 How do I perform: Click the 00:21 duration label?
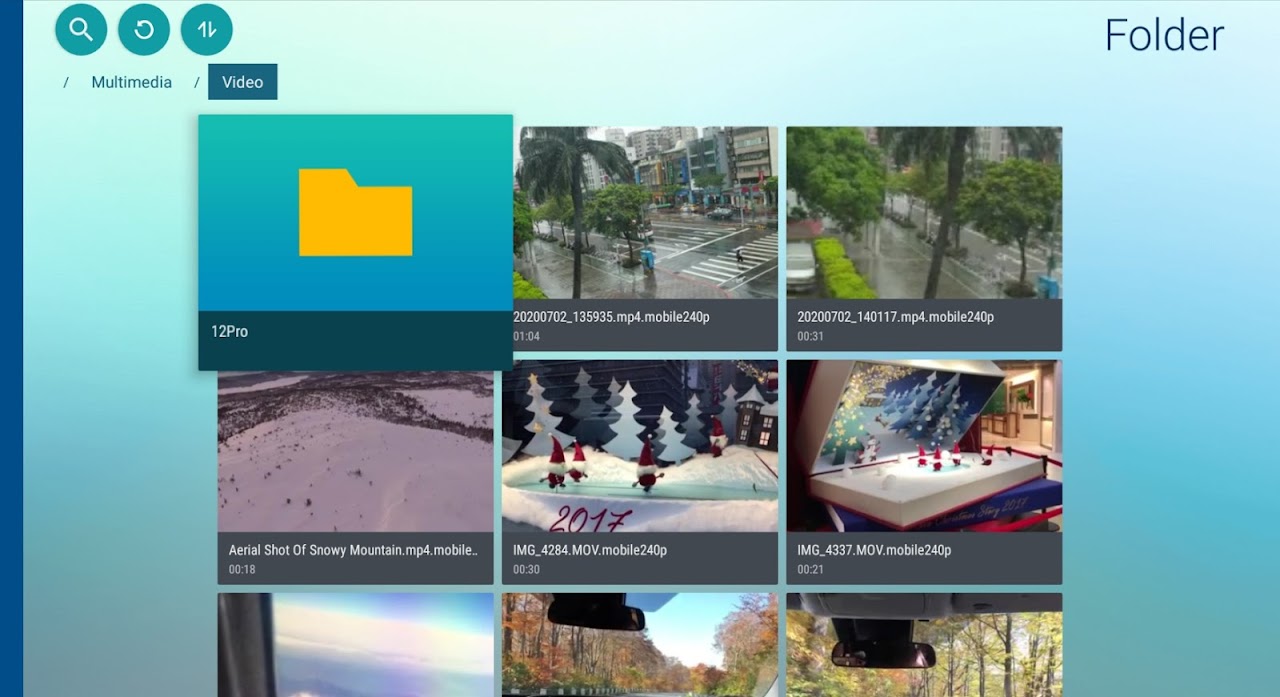coord(810,570)
